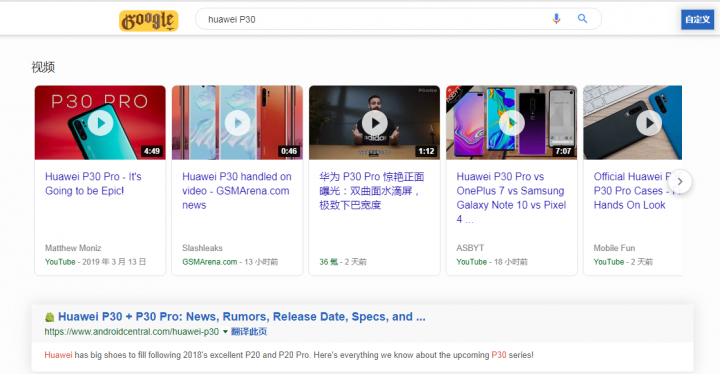
Task: Open Huawei P30 + P30 Pro News, Rumors result
Action: pyautogui.click(x=242, y=317)
